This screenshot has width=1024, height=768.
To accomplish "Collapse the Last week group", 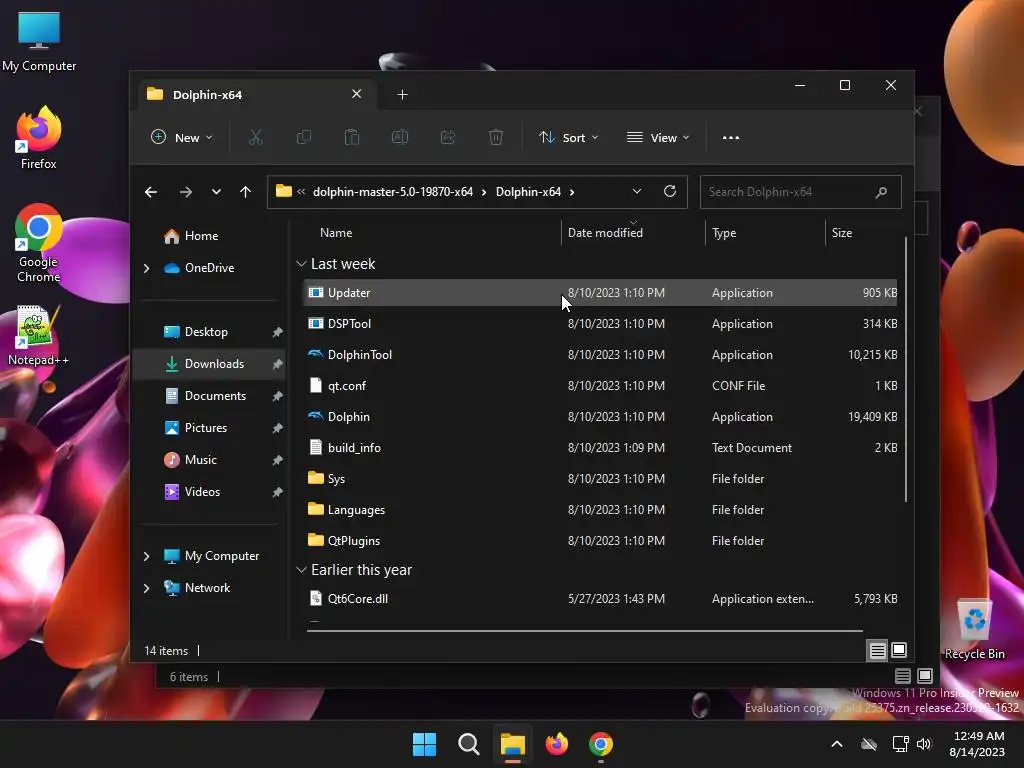I will point(301,264).
